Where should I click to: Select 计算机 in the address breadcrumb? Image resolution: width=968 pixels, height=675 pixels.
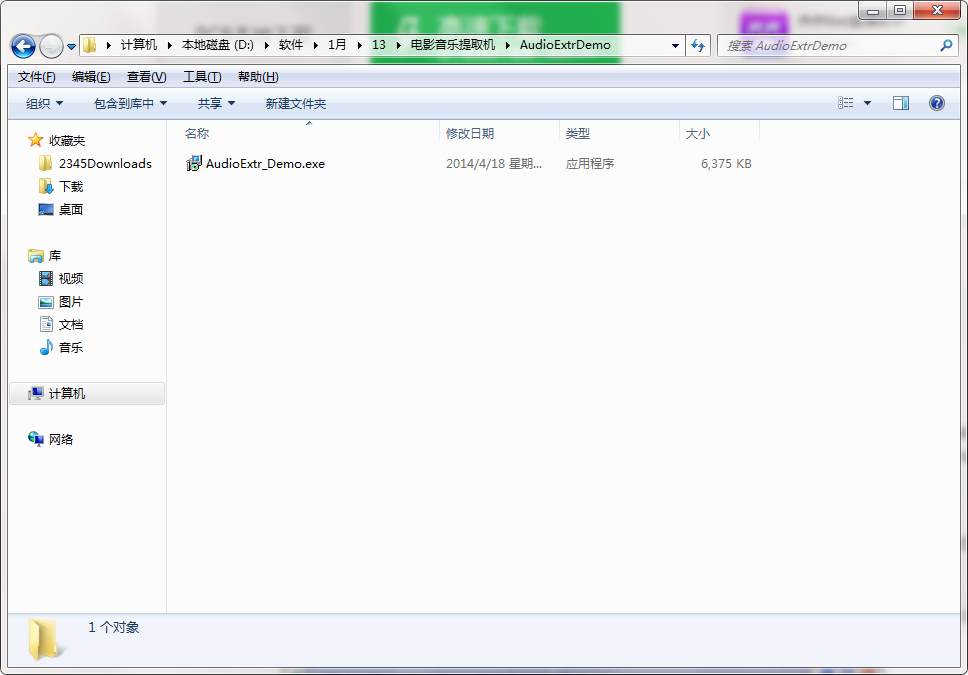[x=139, y=45]
